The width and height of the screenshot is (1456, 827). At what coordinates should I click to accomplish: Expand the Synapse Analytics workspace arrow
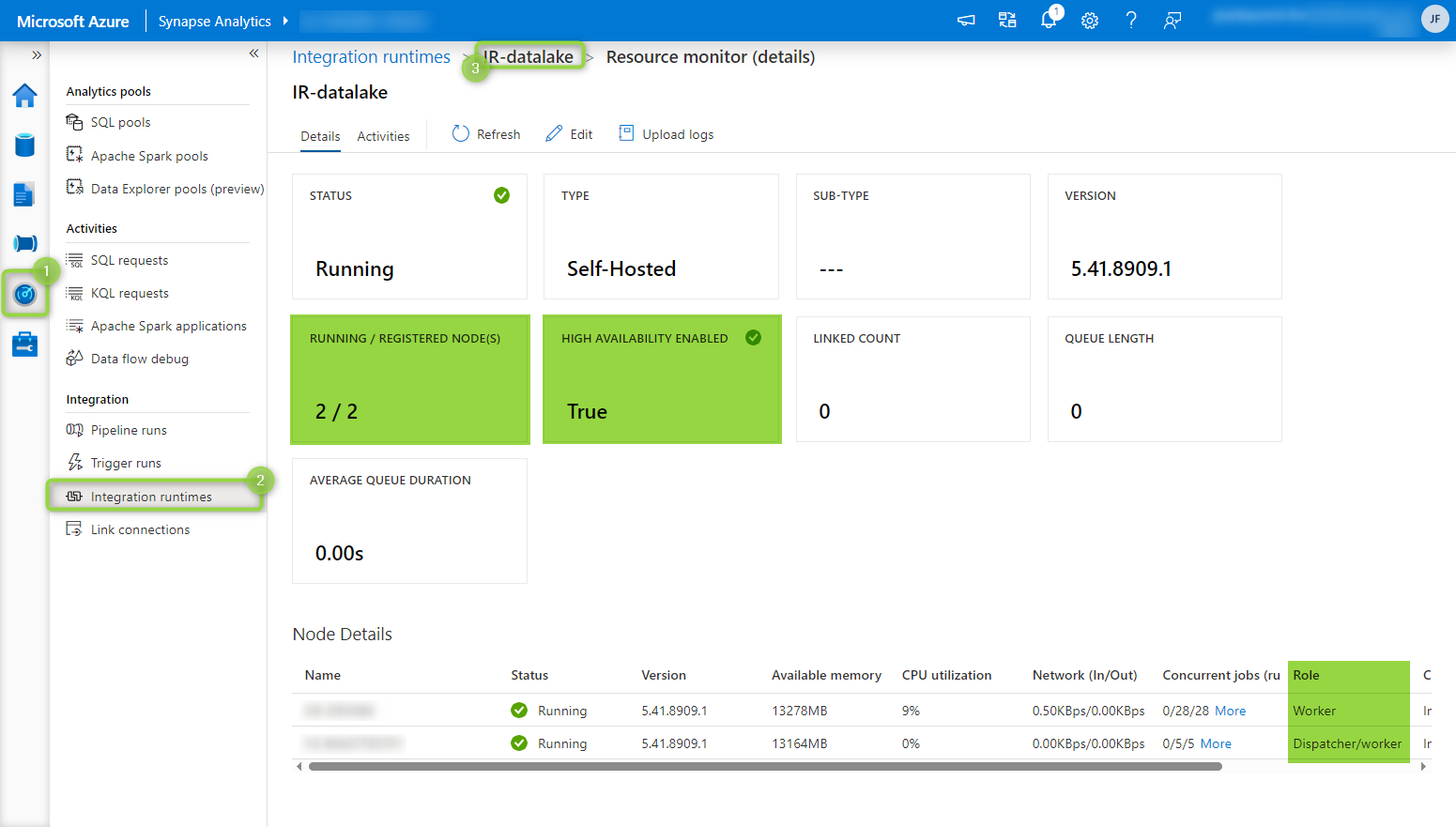[x=285, y=21]
